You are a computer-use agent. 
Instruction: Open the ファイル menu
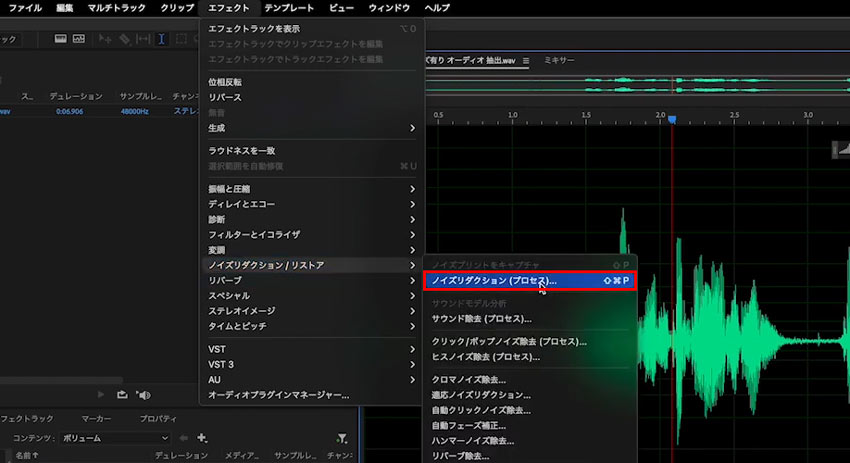pyautogui.click(x=25, y=8)
